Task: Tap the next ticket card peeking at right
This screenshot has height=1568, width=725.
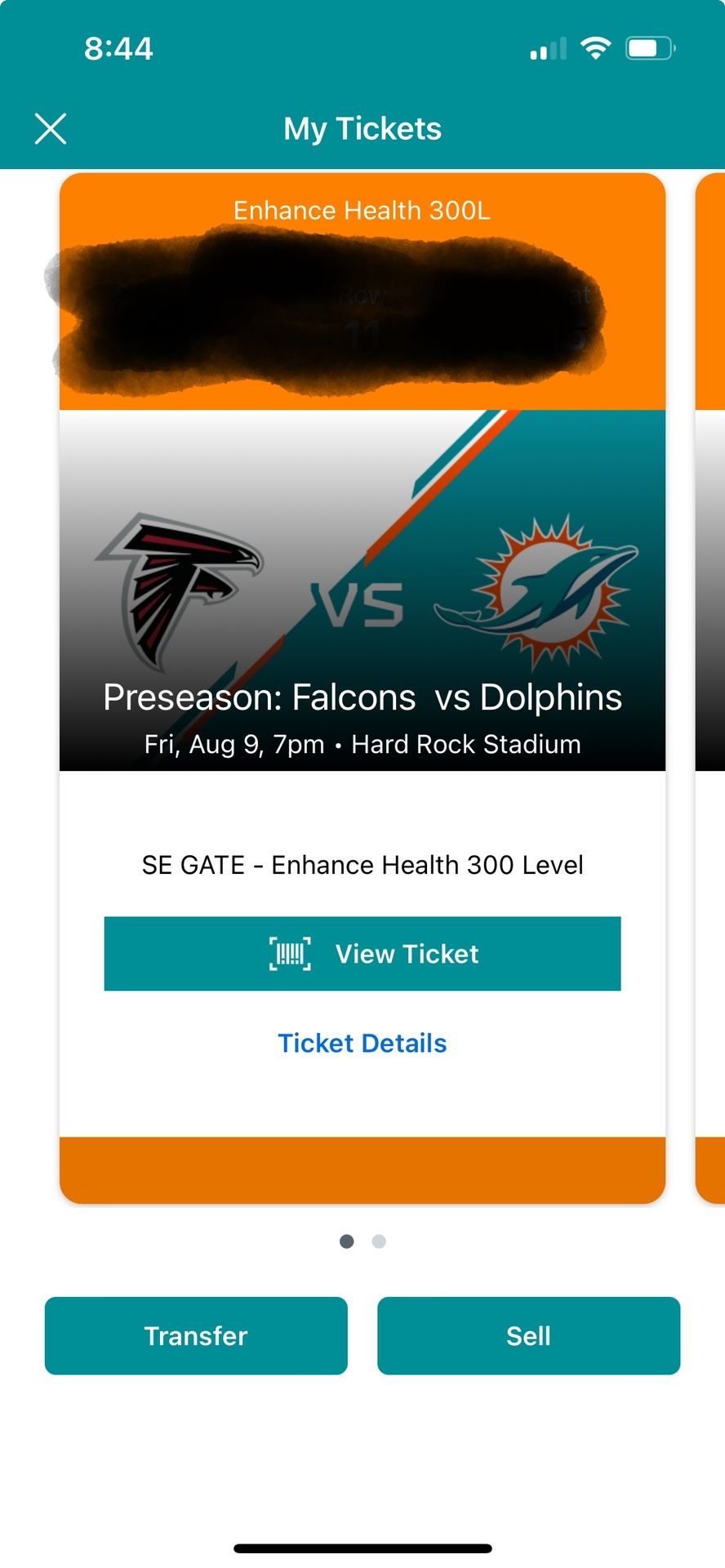Action: [x=710, y=686]
